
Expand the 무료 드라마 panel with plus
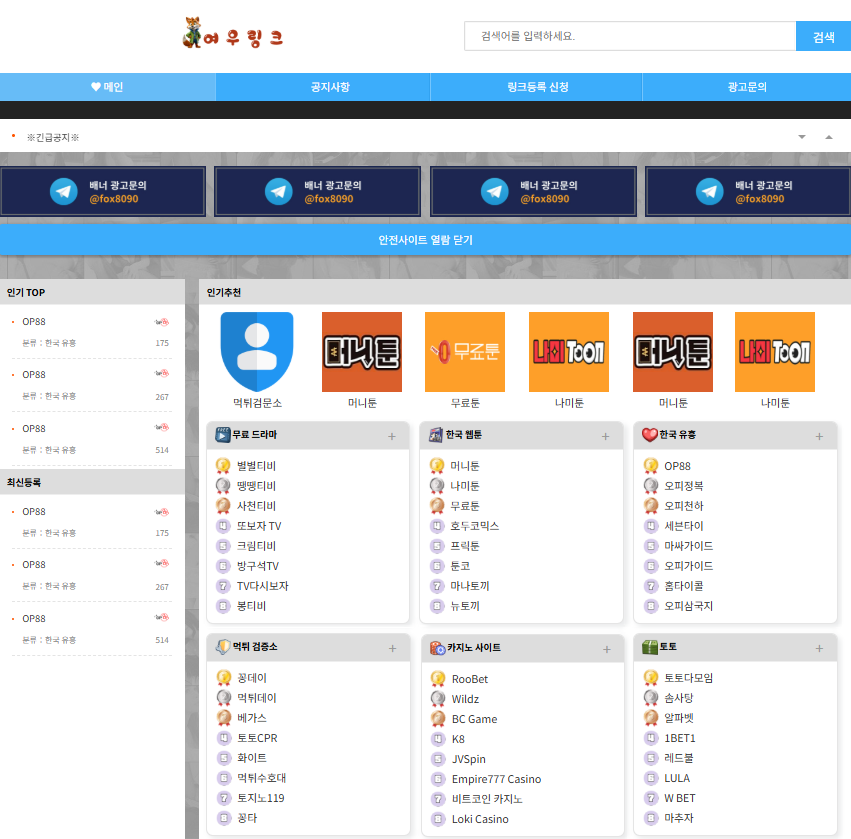392,436
